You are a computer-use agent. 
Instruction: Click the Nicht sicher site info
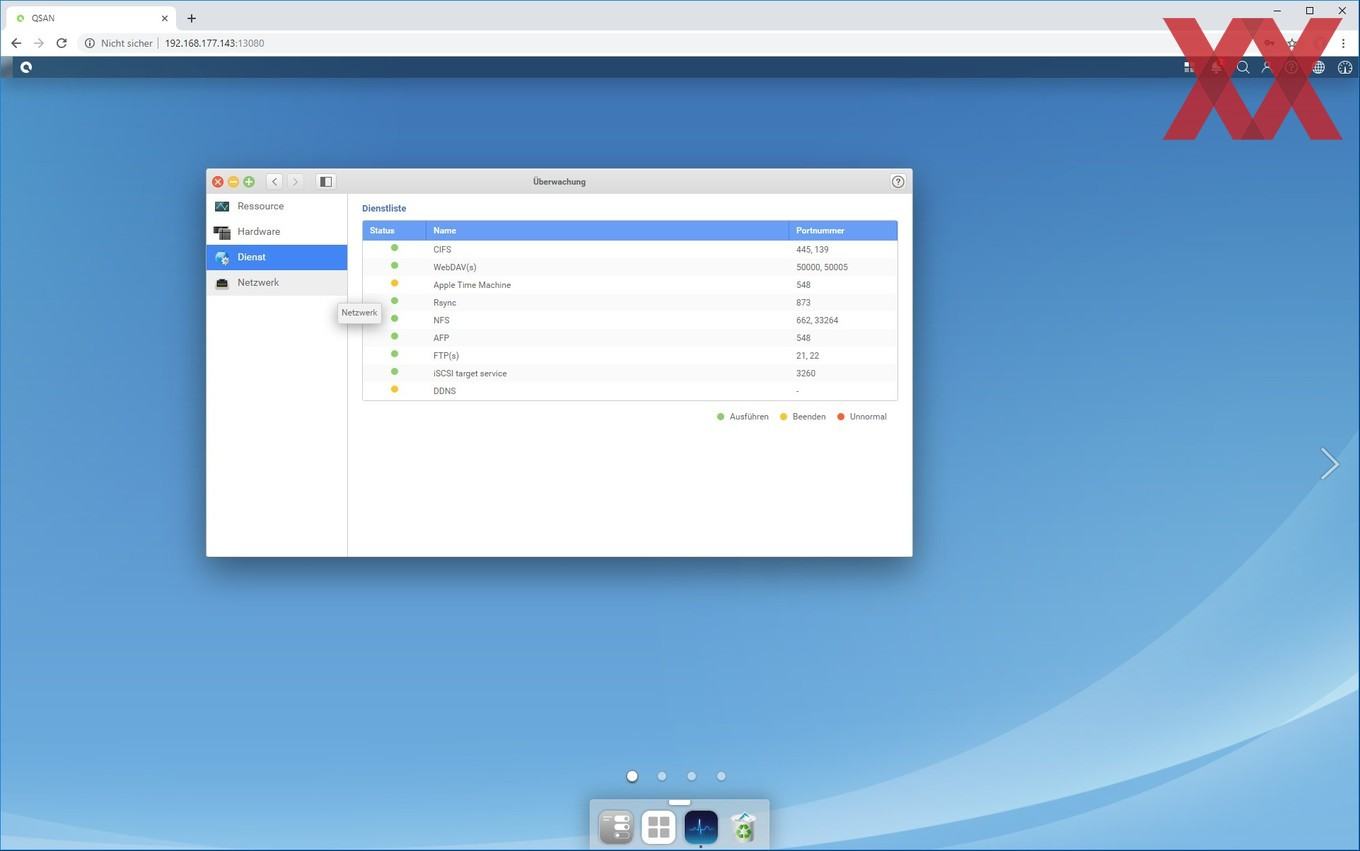tap(119, 43)
